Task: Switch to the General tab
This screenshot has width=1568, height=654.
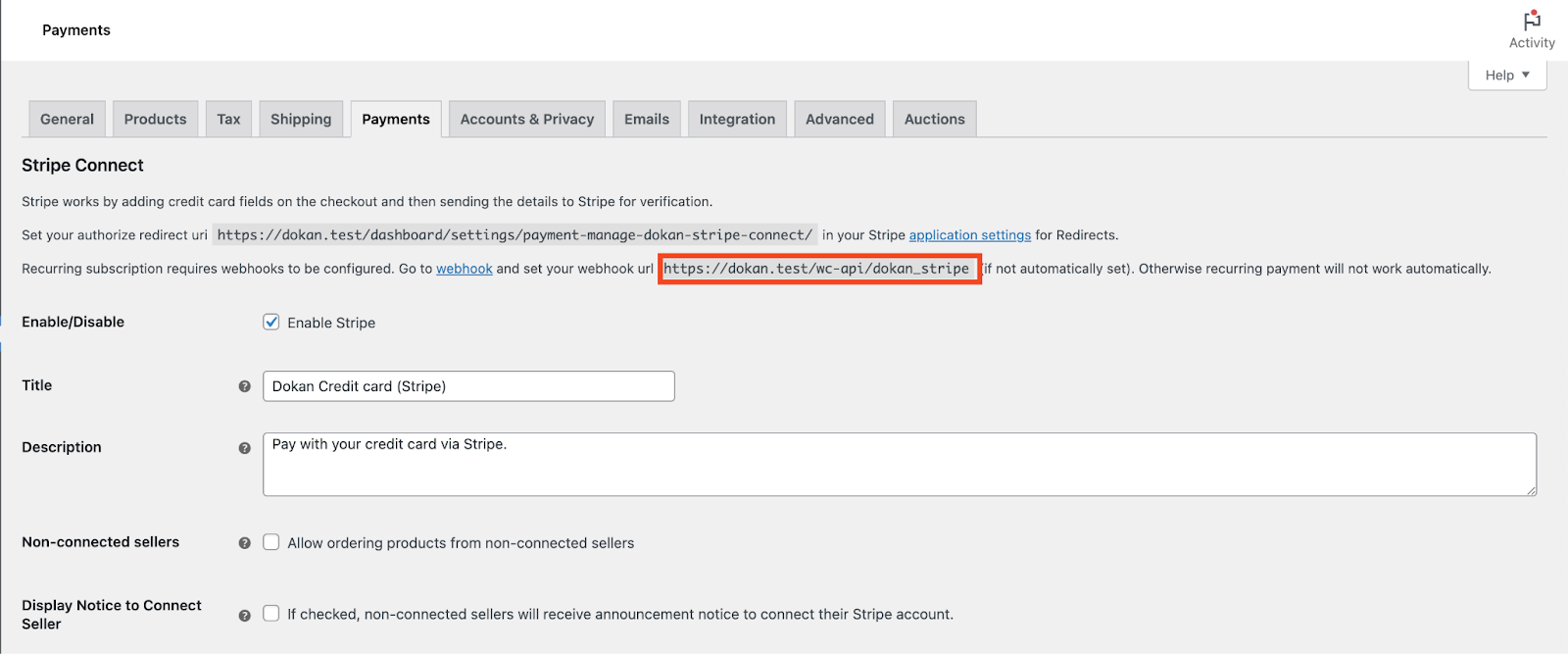Action: point(68,119)
